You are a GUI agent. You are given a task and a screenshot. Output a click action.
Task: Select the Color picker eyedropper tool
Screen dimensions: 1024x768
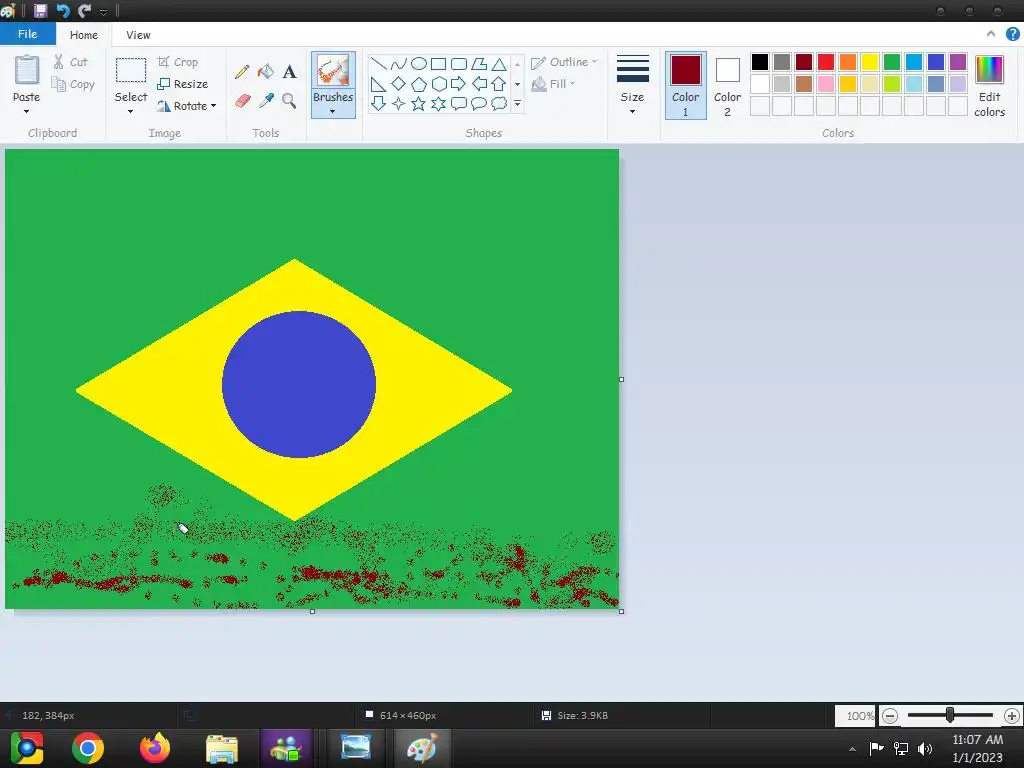tap(266, 101)
